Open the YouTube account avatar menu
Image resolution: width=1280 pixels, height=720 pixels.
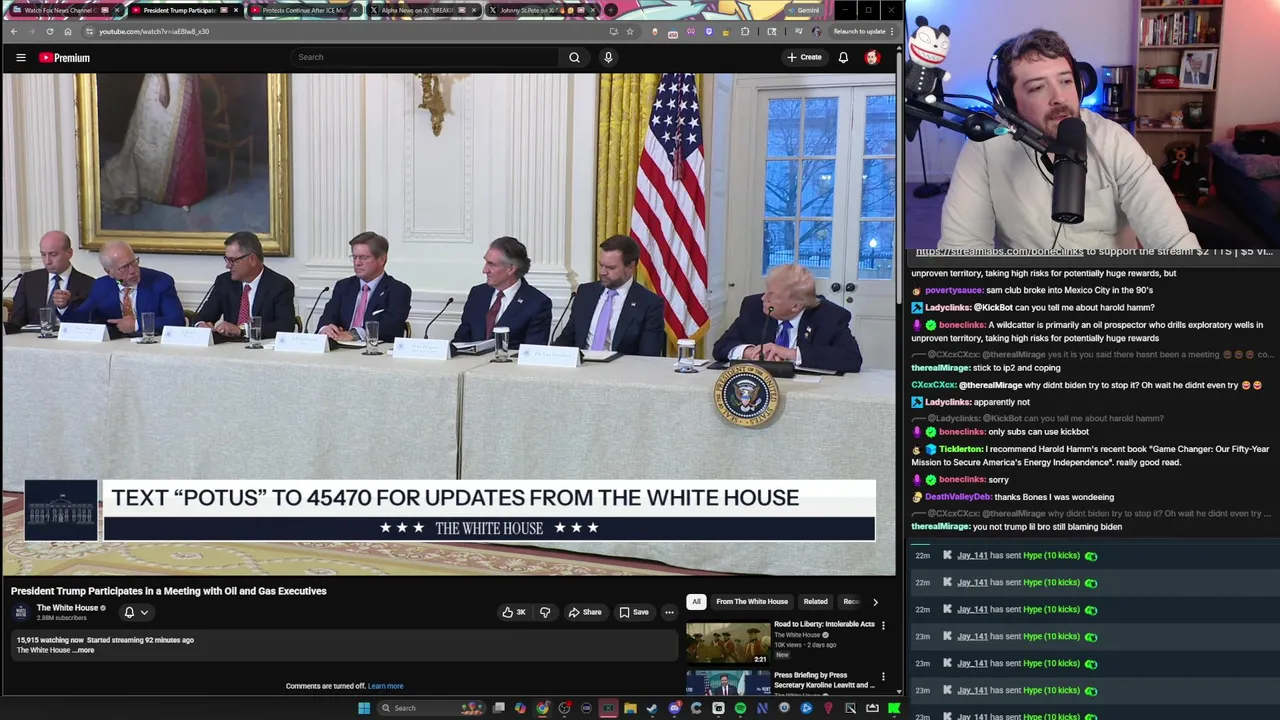(x=872, y=57)
